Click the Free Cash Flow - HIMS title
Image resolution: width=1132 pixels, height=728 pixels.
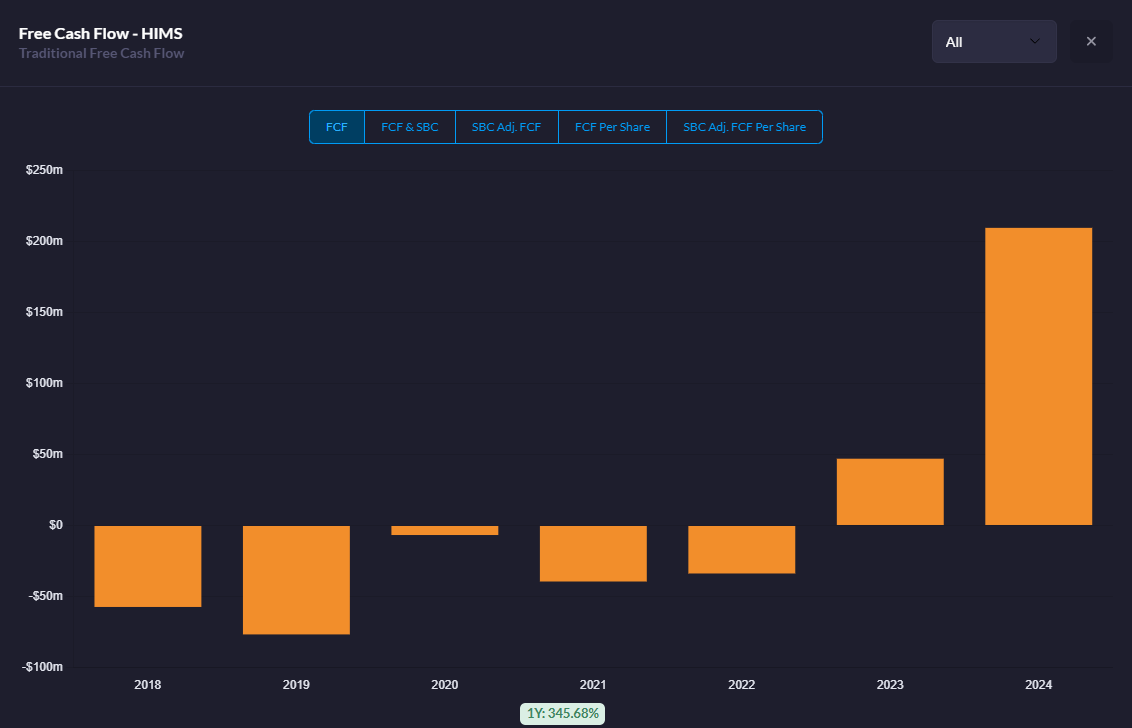pos(100,33)
